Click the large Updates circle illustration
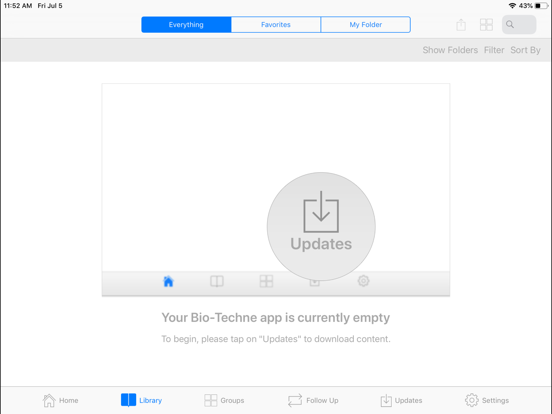 [x=321, y=226]
